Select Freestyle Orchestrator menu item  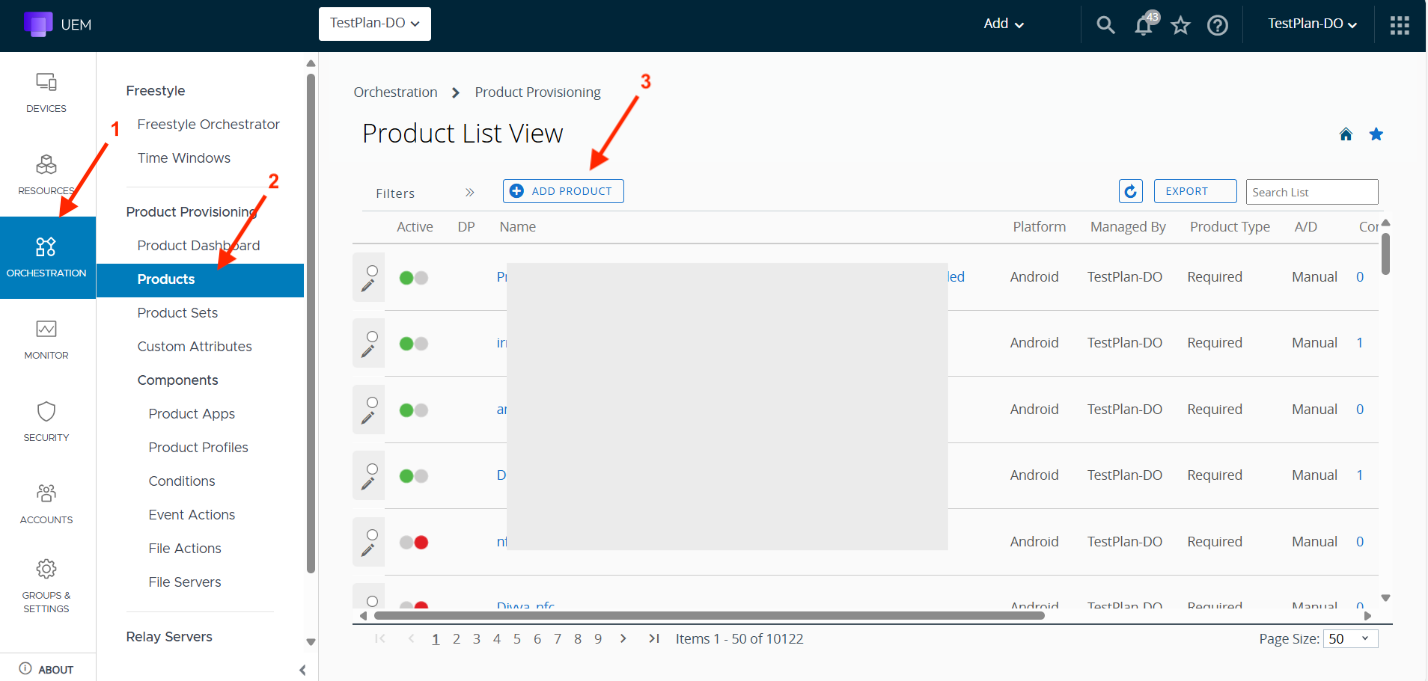point(208,124)
